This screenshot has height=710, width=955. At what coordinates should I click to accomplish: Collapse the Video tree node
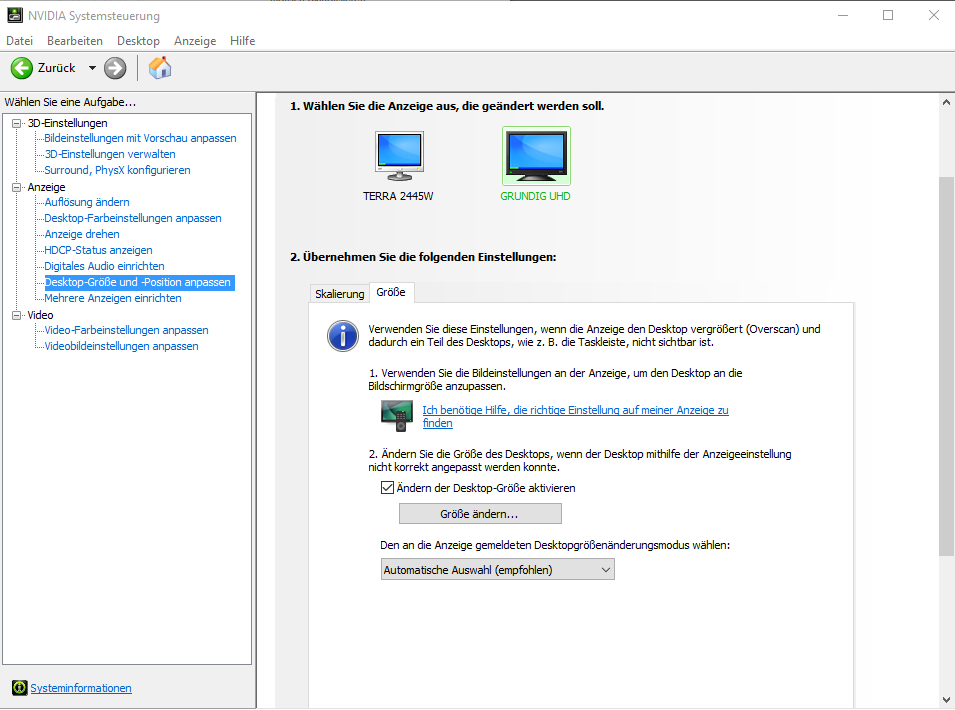click(16, 315)
